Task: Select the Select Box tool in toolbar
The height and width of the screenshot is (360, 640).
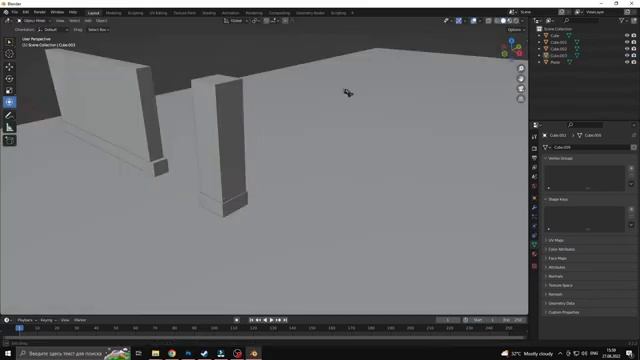Action: coord(9,42)
